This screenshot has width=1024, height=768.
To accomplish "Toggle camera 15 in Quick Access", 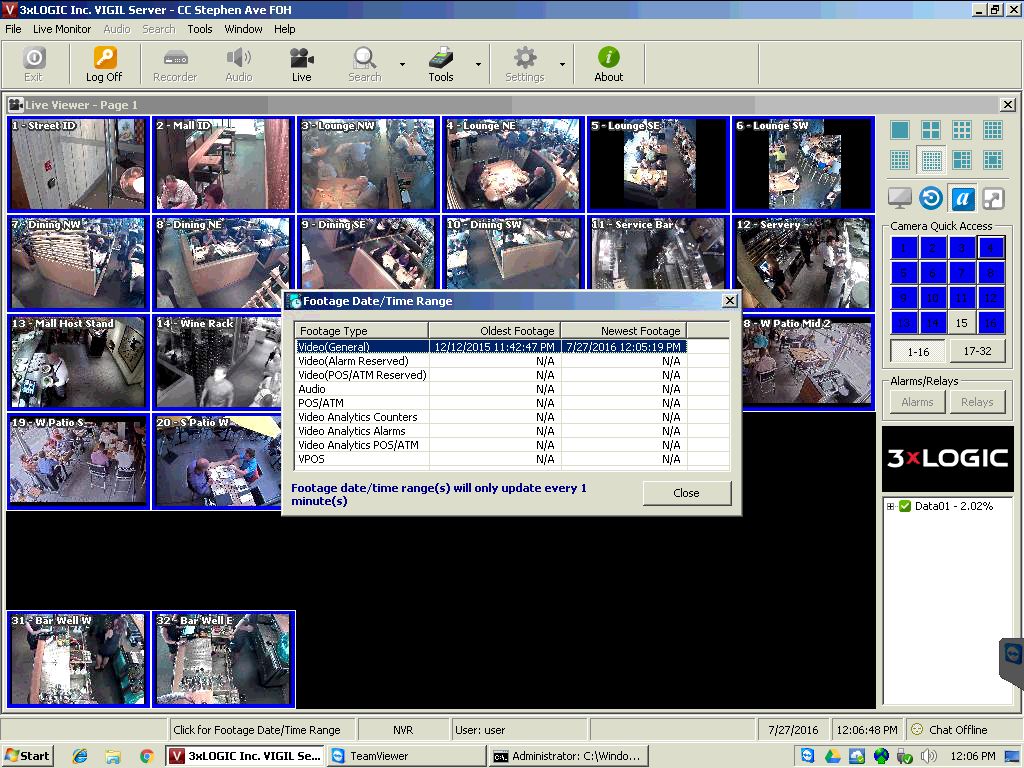I will (961, 323).
